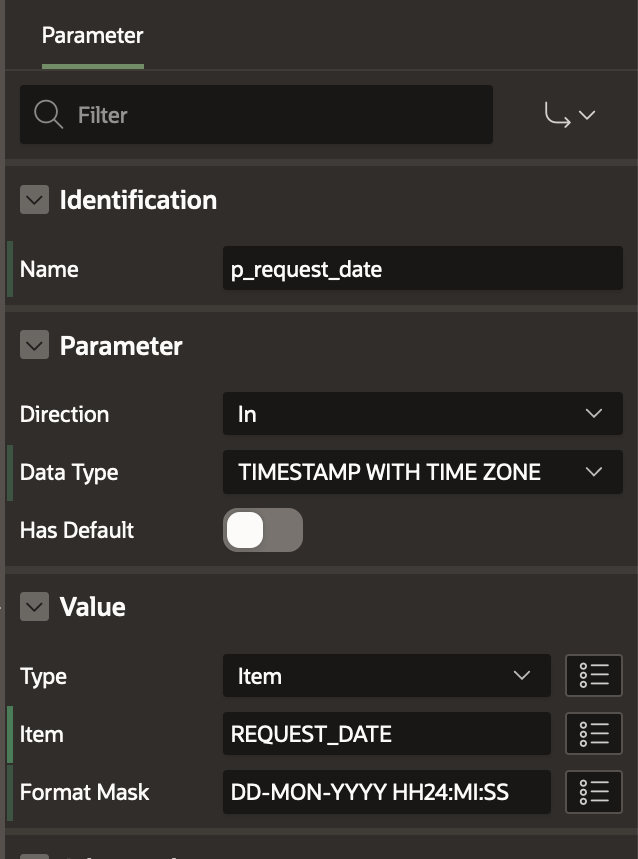The image size is (638, 859).
Task: Open list of values icon beside Type
Action: pyautogui.click(x=593, y=676)
